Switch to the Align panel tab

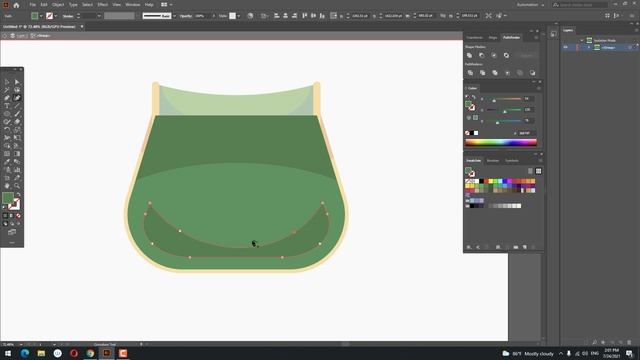click(x=493, y=38)
